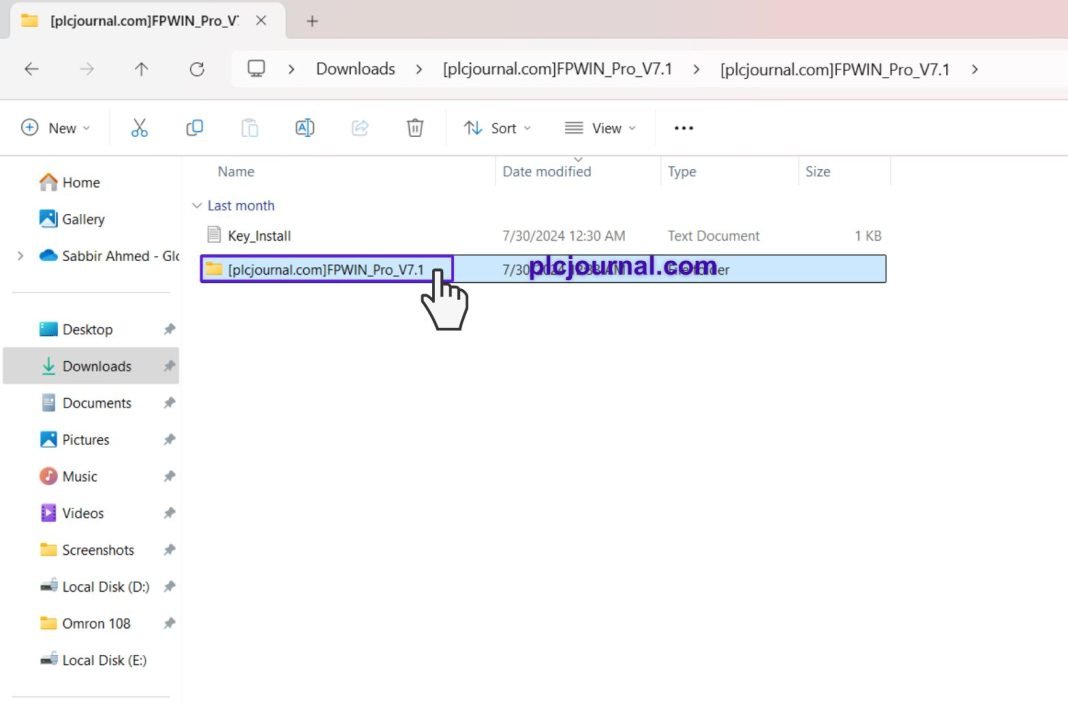Click the Key_Install date 7/30/2024 12:30 AM
Image resolution: width=1068 pixels, height=704 pixels.
[563, 236]
